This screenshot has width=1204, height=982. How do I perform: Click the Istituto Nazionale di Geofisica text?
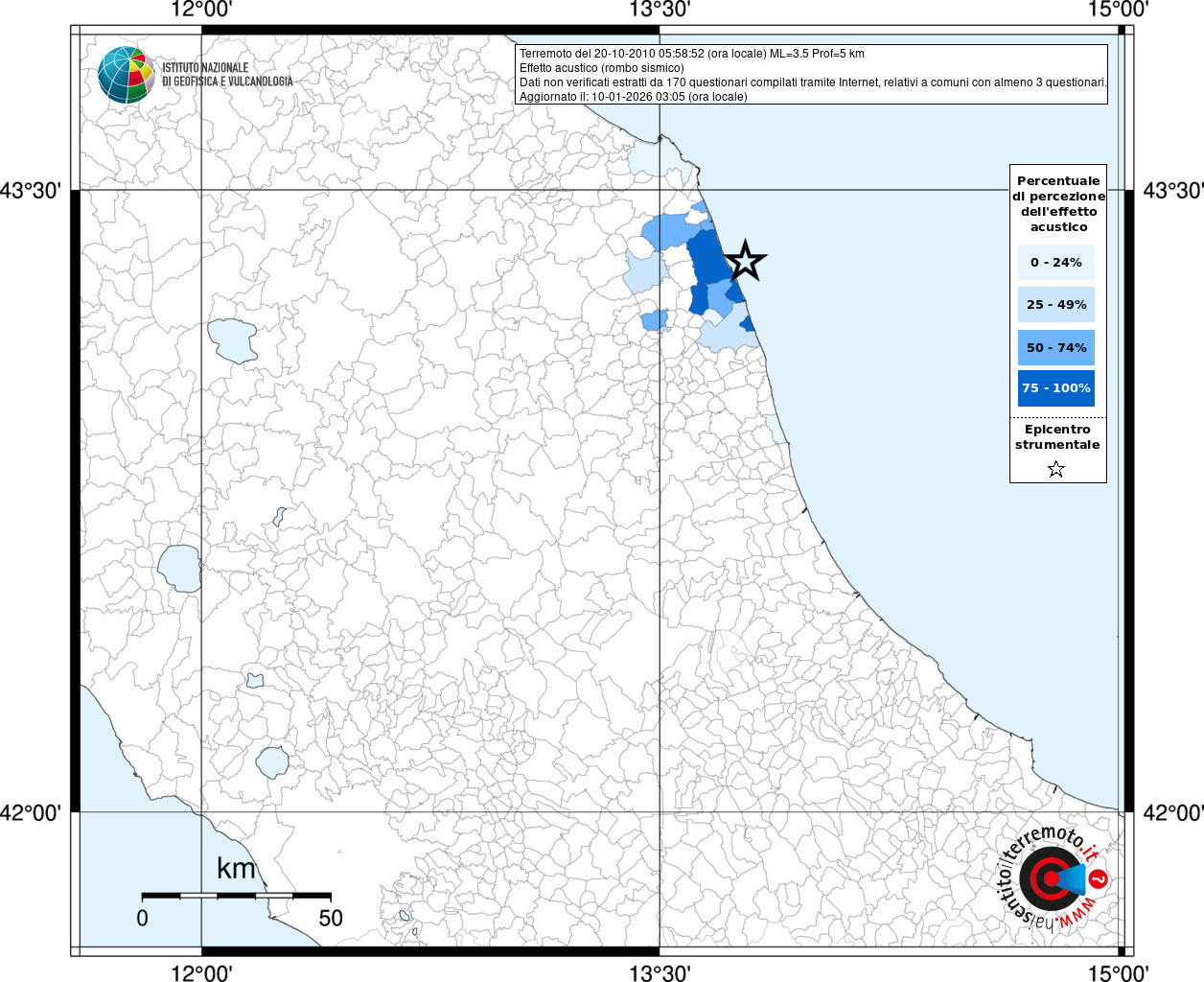[x=227, y=75]
